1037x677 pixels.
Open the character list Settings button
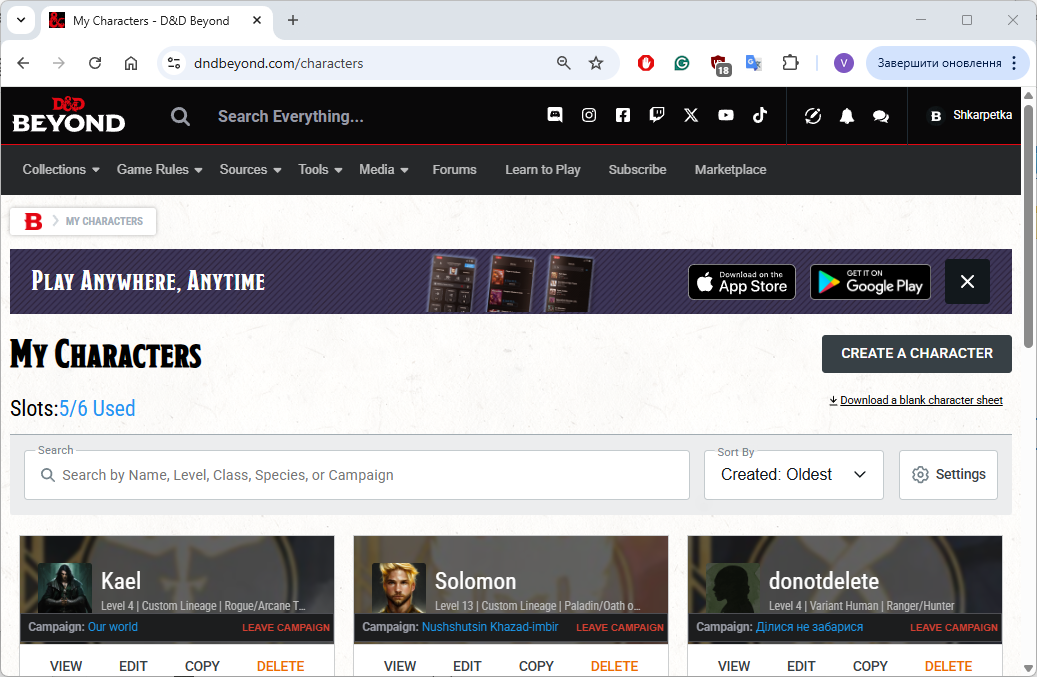click(x=948, y=475)
